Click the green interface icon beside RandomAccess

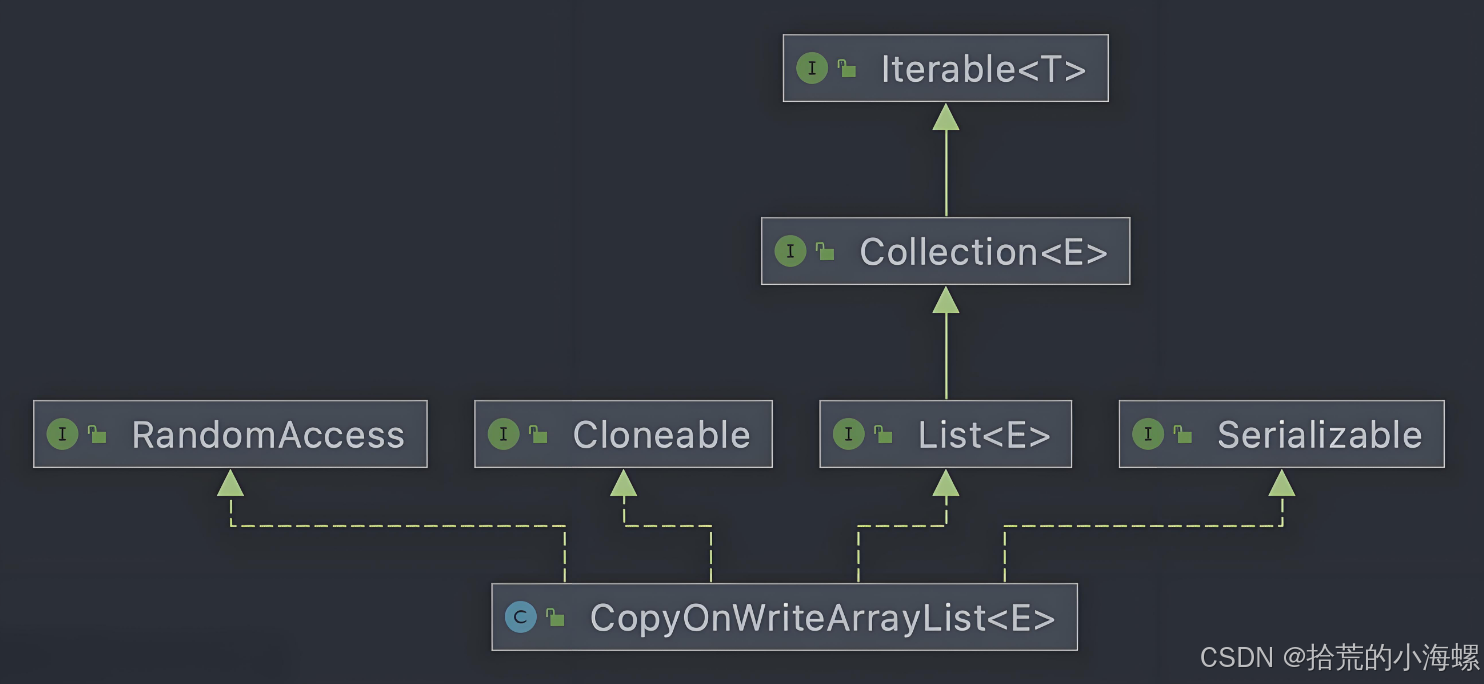(62, 434)
